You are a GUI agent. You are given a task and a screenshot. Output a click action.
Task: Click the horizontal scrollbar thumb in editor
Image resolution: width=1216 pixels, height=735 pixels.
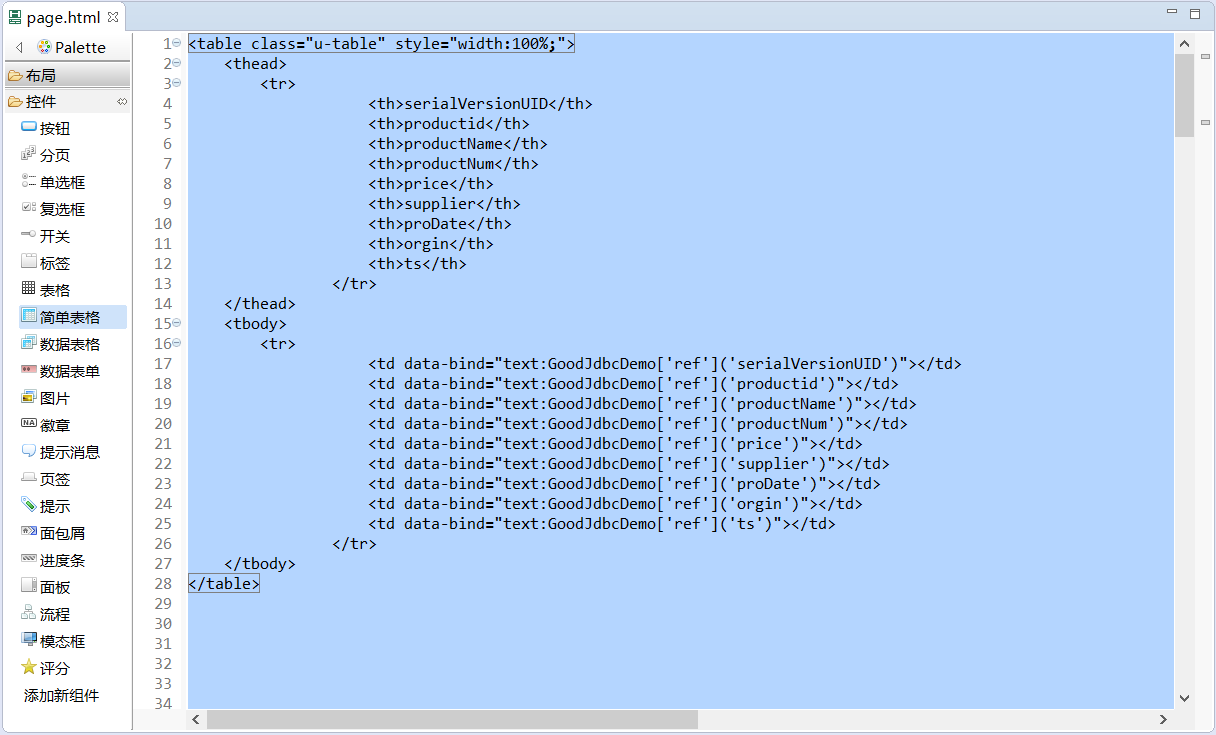pyautogui.click(x=452, y=719)
